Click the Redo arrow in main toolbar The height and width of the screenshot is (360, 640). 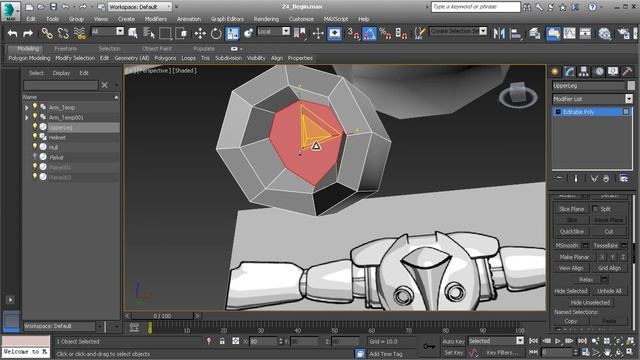28,33
